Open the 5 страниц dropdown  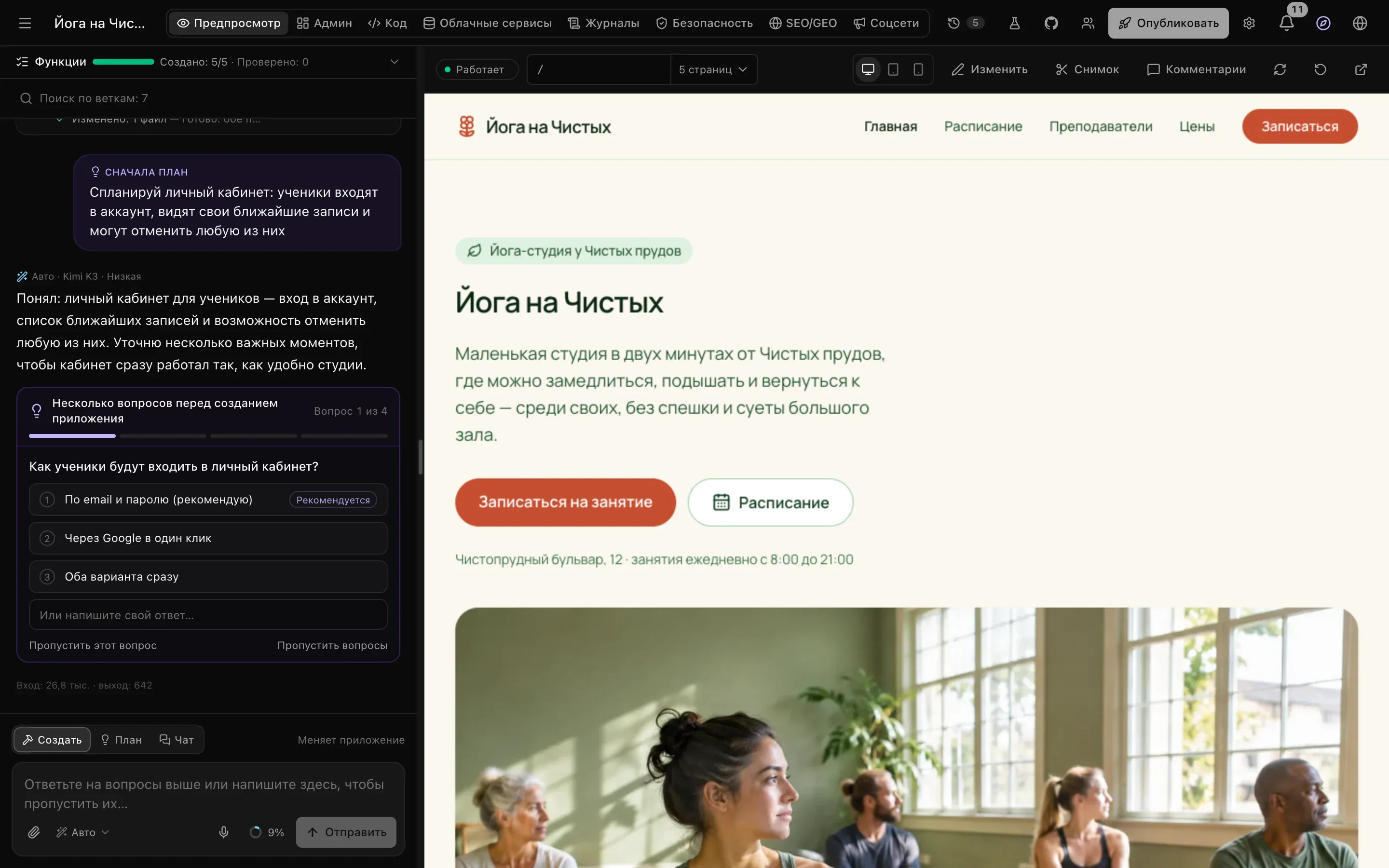point(713,69)
